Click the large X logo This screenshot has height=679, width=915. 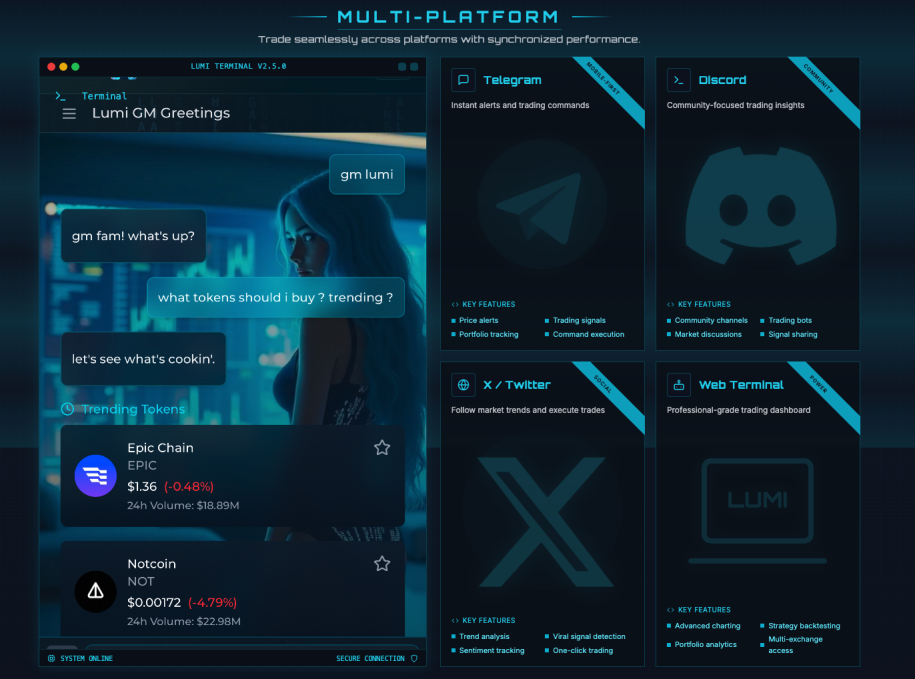coord(546,522)
